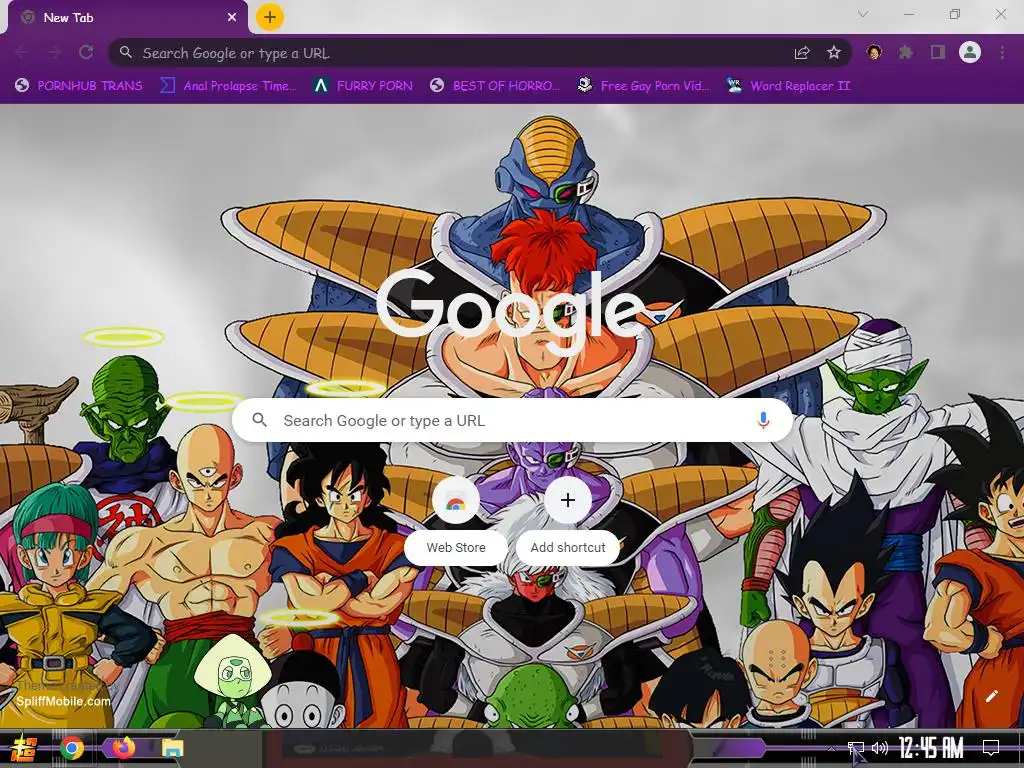Viewport: 1024px width, 768px height.
Task: Open Chrome's three-dot menu
Action: coord(1002,52)
